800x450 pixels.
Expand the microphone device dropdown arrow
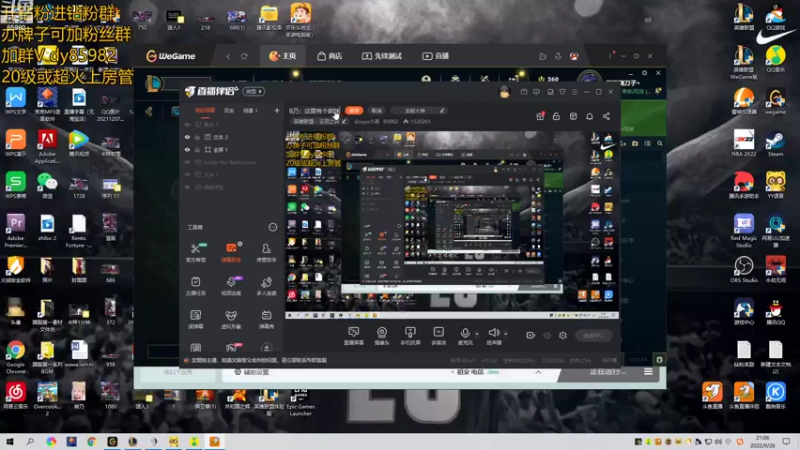tap(477, 334)
